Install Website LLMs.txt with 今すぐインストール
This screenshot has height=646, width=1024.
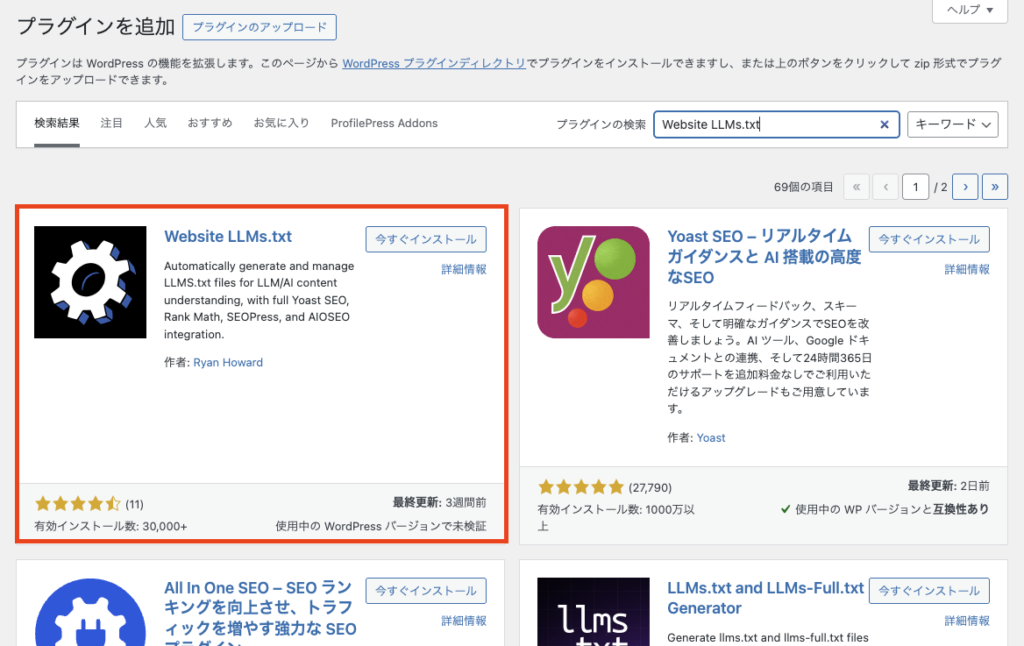point(425,239)
